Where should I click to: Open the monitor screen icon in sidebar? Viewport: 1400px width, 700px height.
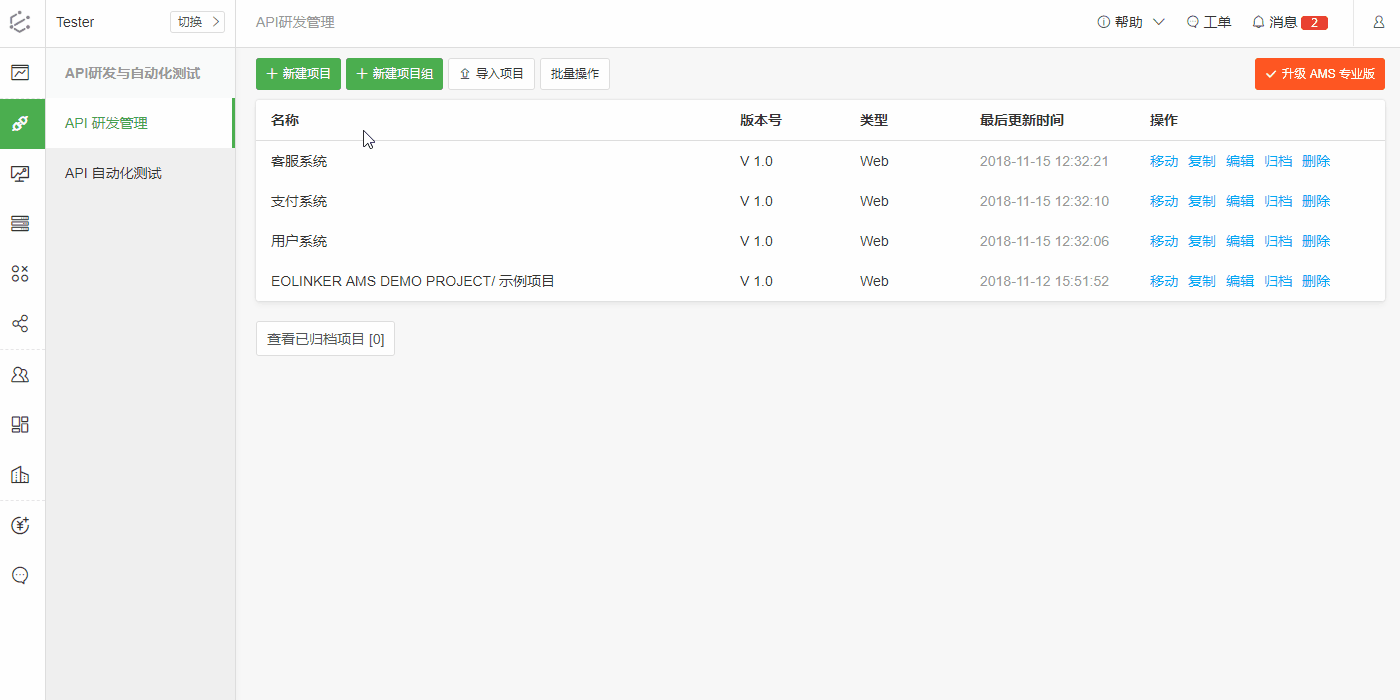tap(20, 174)
